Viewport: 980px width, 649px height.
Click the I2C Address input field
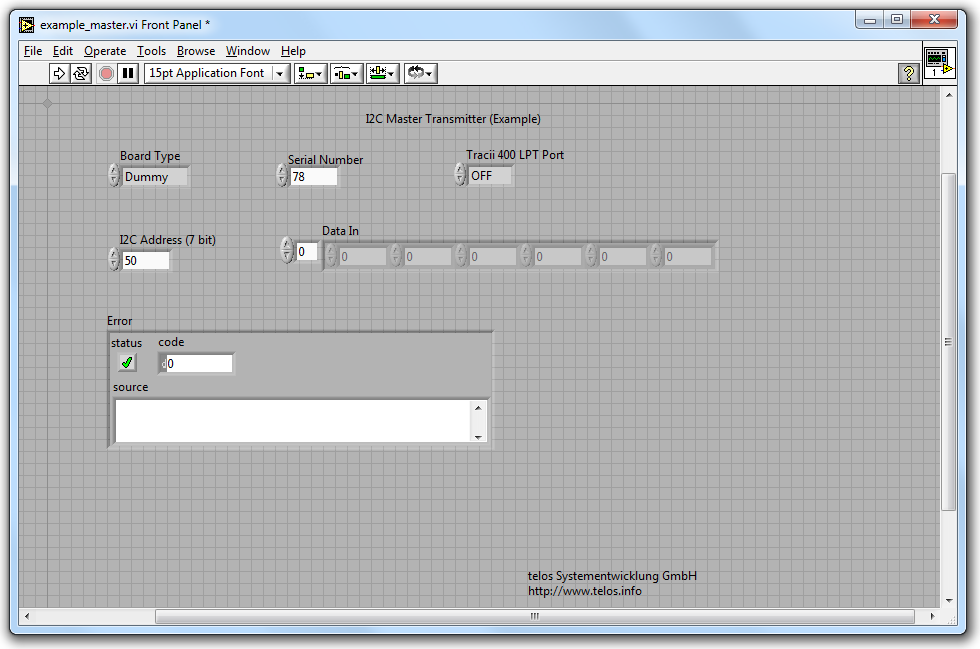pyautogui.click(x=145, y=261)
